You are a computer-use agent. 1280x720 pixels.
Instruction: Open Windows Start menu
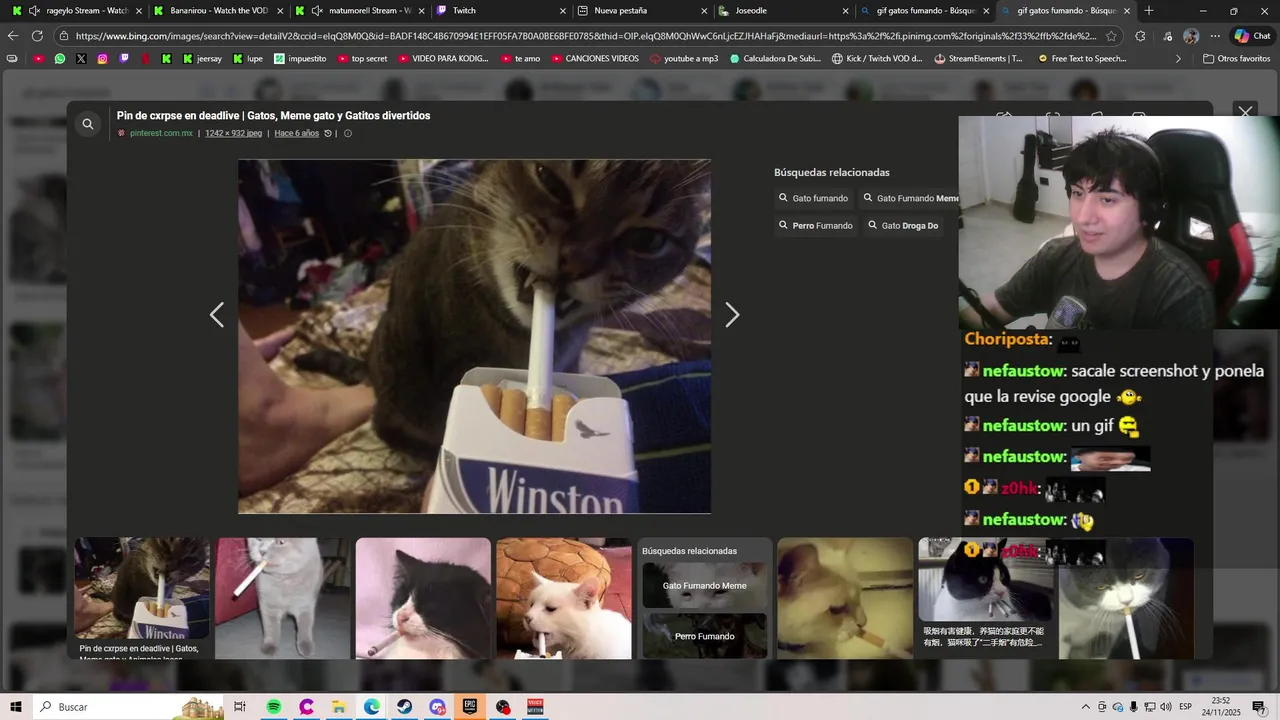(16, 707)
